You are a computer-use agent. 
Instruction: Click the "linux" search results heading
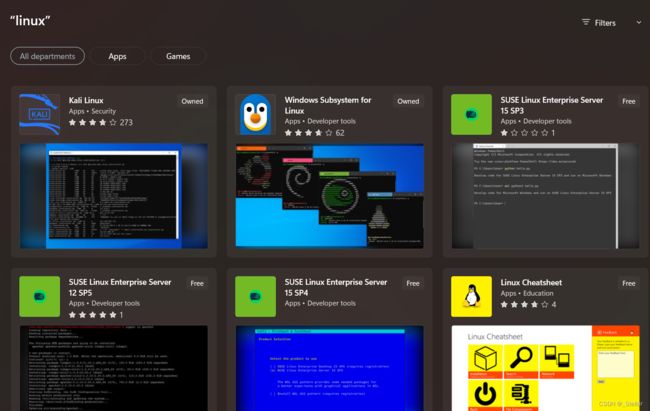click(x=30, y=21)
